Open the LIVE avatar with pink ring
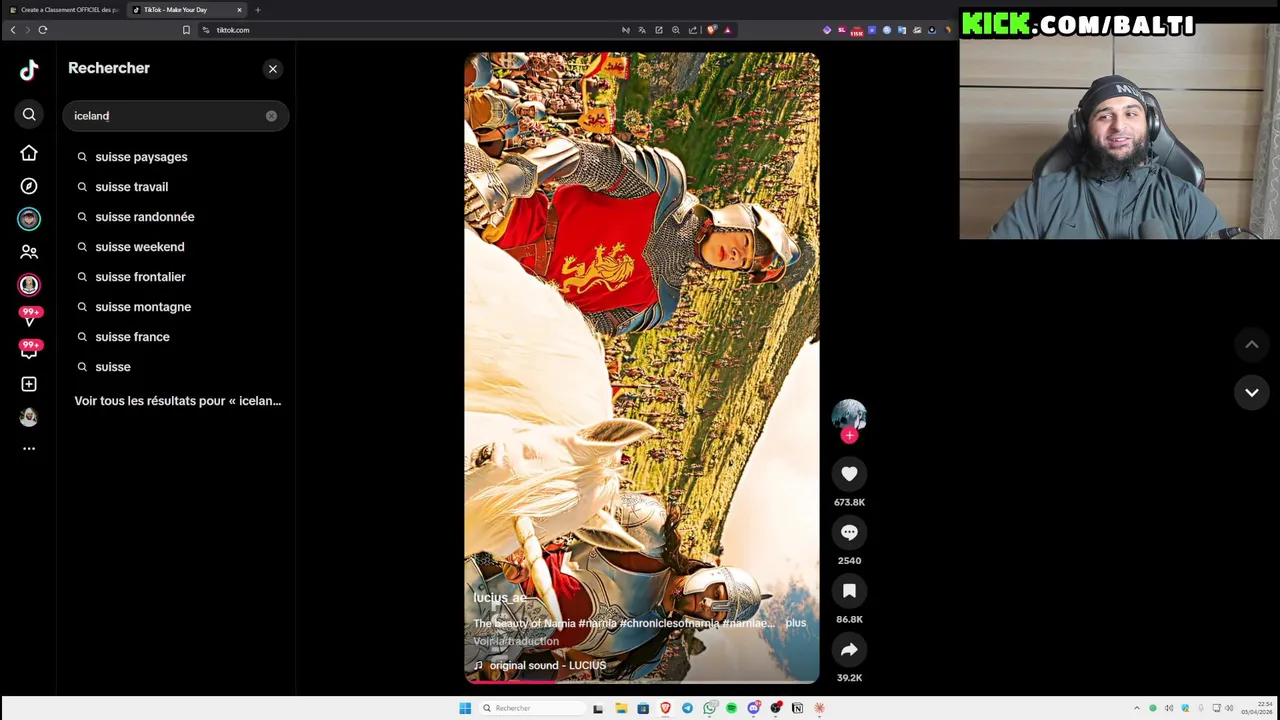1280x720 pixels. point(29,285)
